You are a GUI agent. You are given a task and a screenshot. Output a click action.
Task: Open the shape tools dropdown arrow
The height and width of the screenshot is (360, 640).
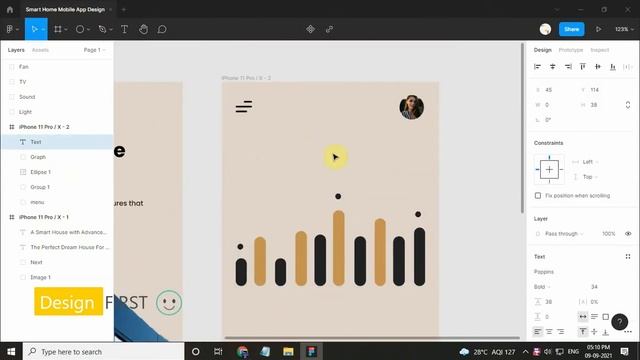click(88, 29)
